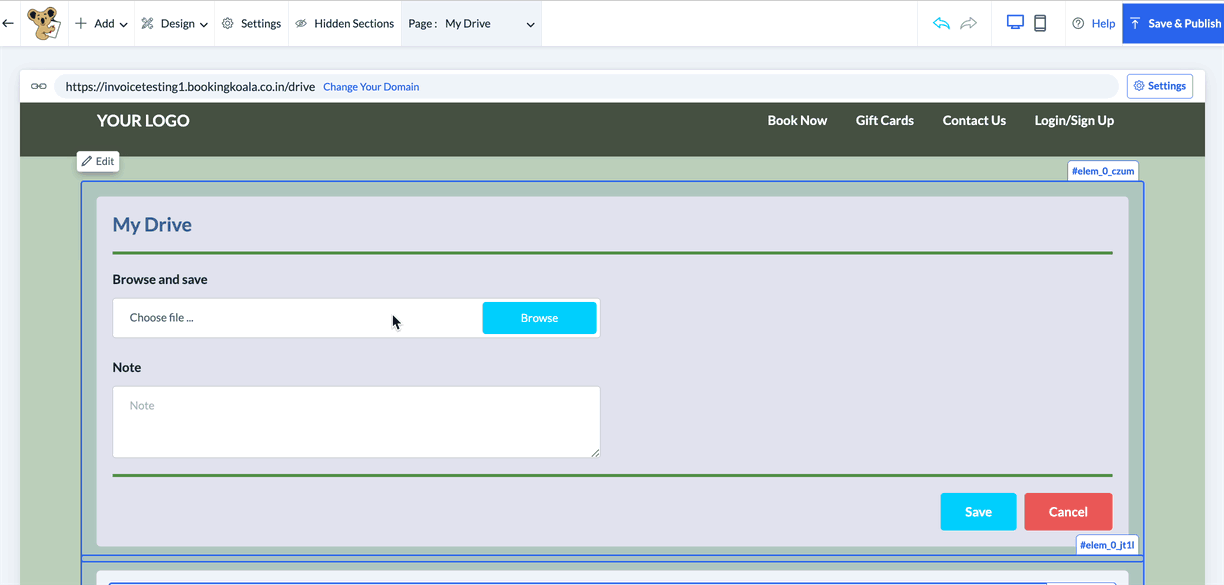Switch to mobile preview icon
This screenshot has height=585, width=1224.
pyautogui.click(x=1040, y=23)
